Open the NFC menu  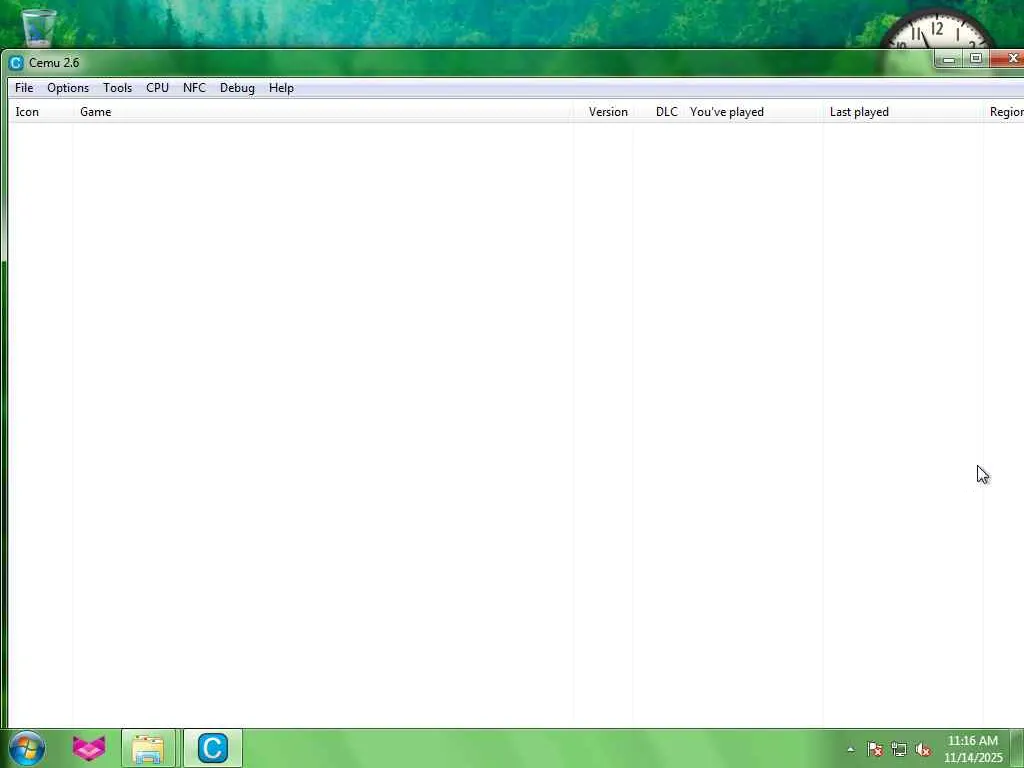click(x=195, y=88)
